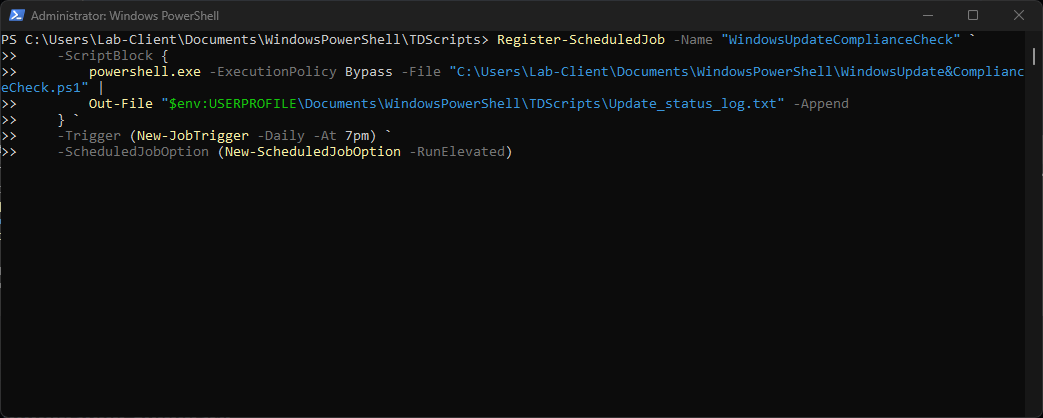Click the vertical scrollbar thumb
1043x418 pixels.
pos(1034,55)
